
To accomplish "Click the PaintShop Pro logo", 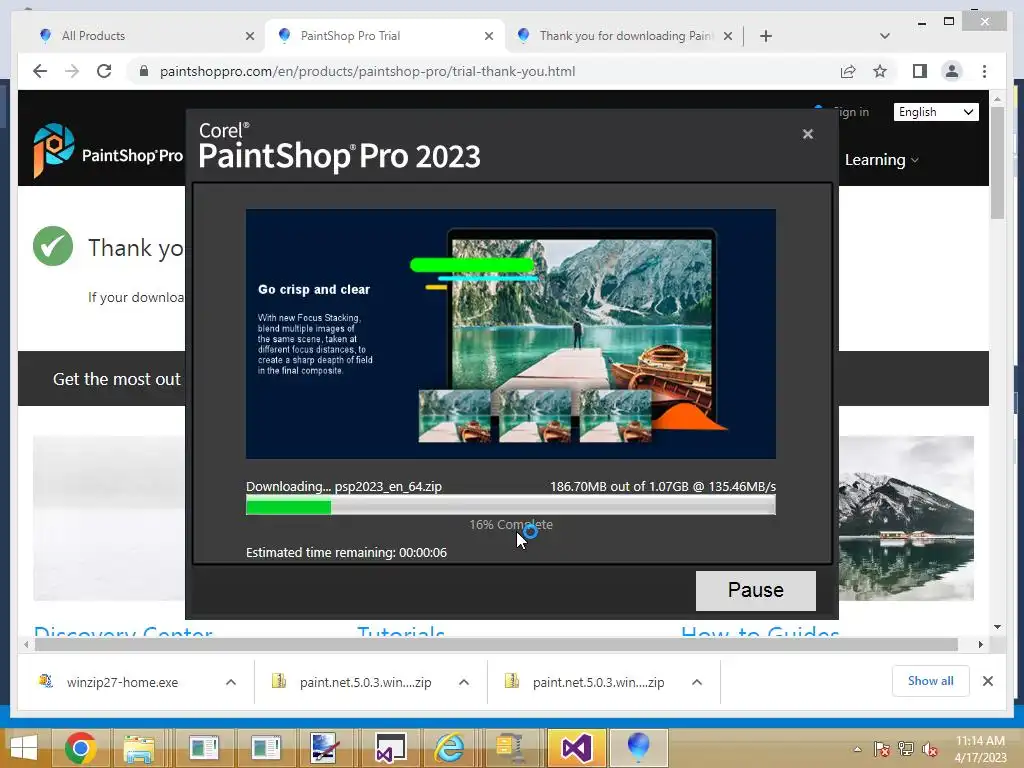I will [108, 151].
